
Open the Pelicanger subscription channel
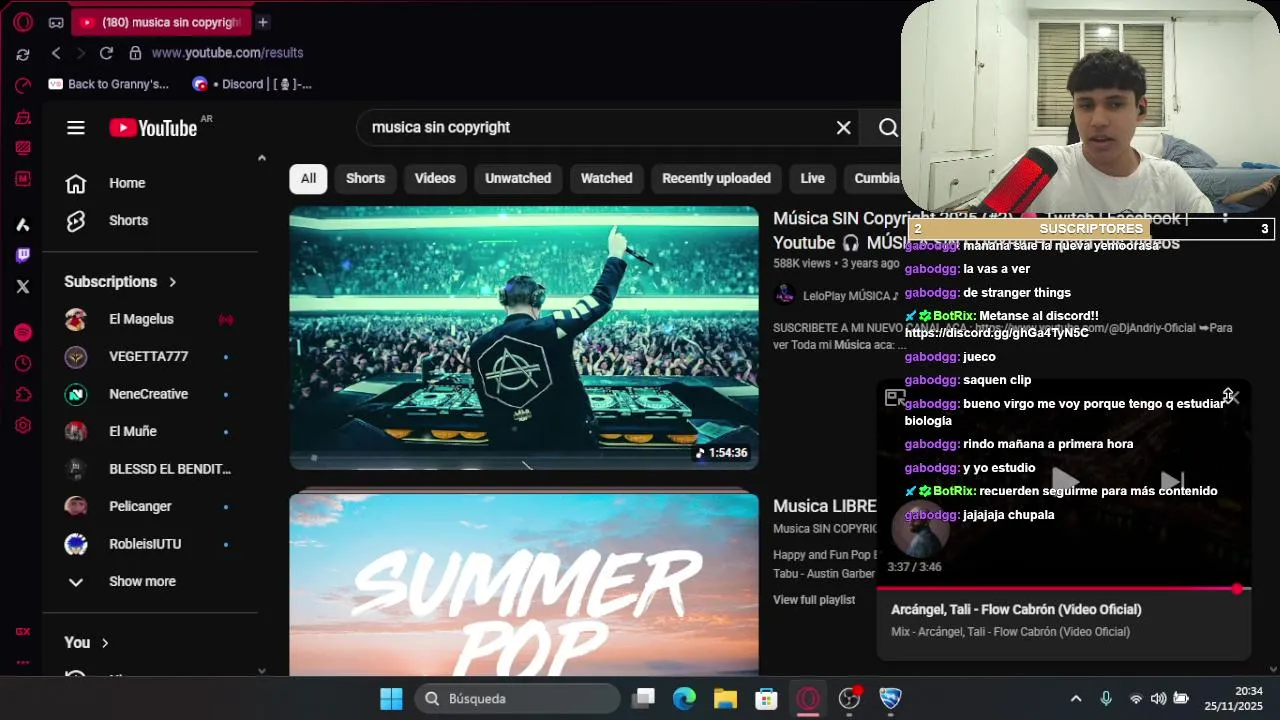[x=150, y=506]
